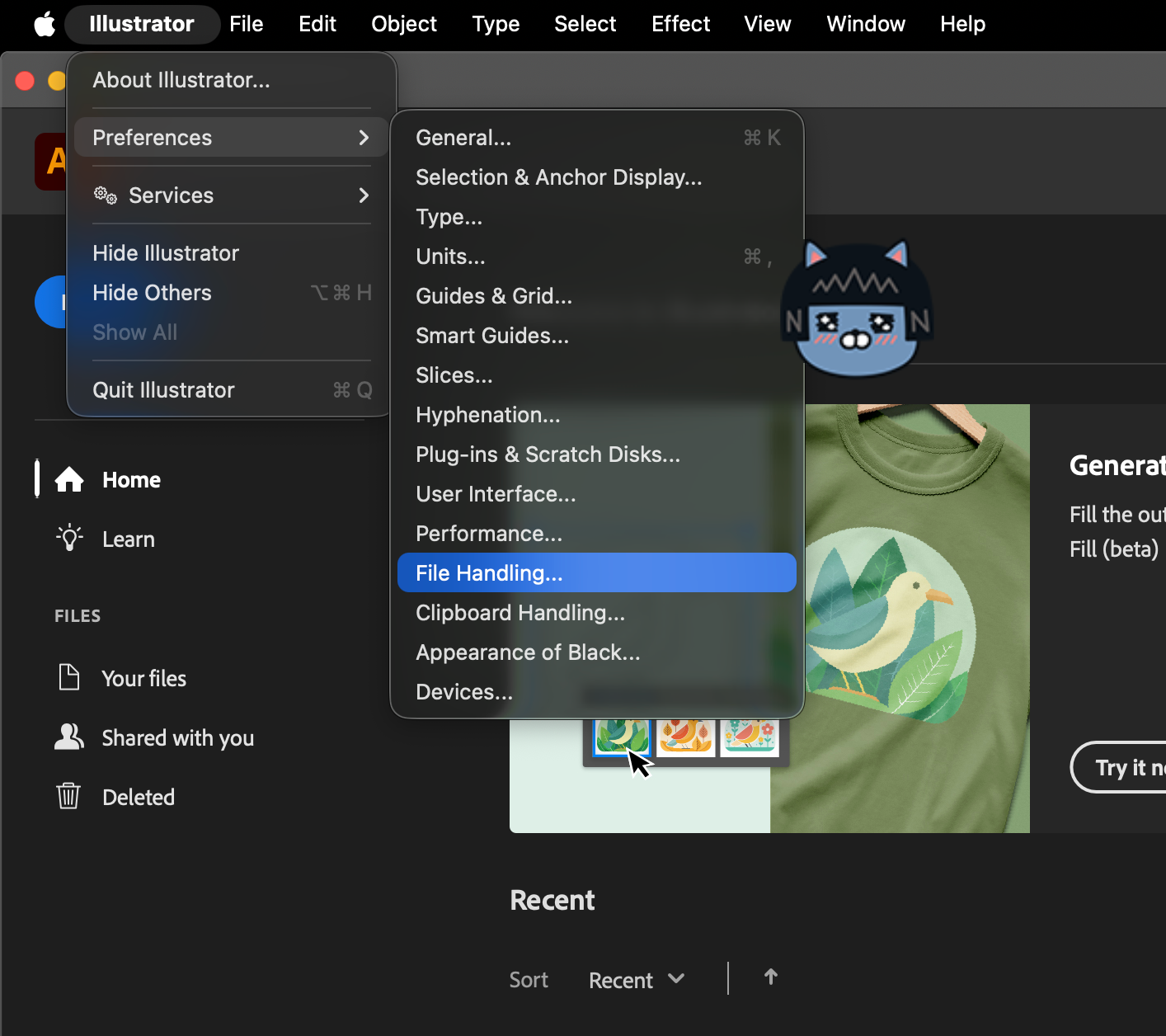Open Appearance of Black... preferences

596,652
